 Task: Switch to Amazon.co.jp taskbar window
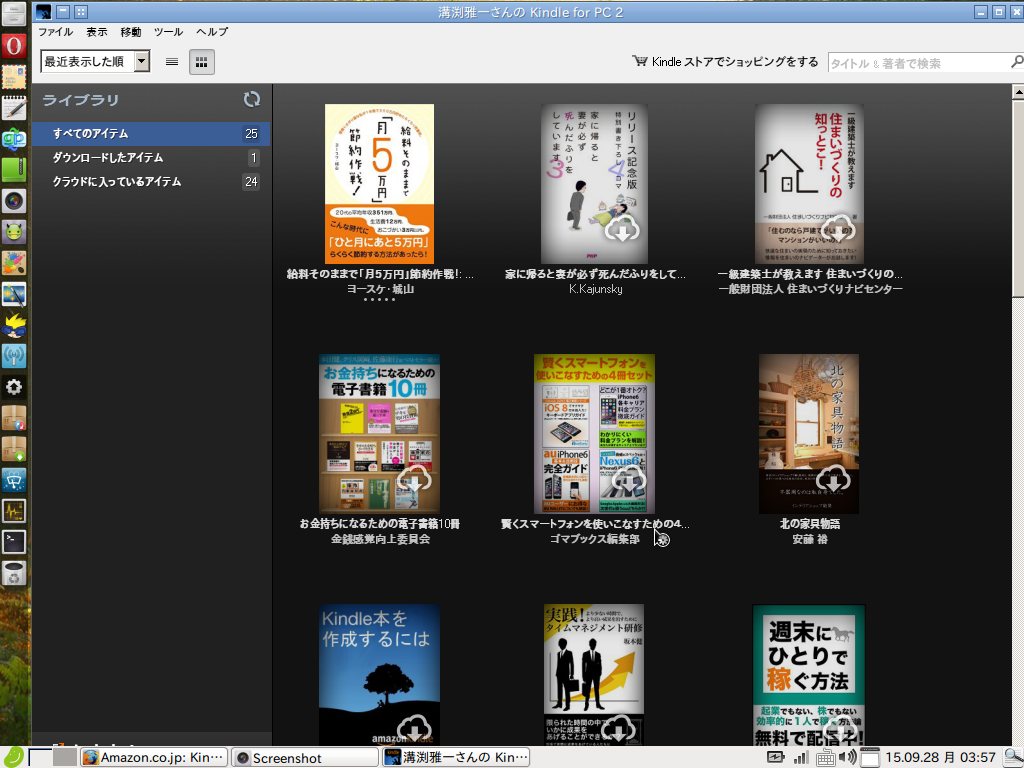(154, 758)
